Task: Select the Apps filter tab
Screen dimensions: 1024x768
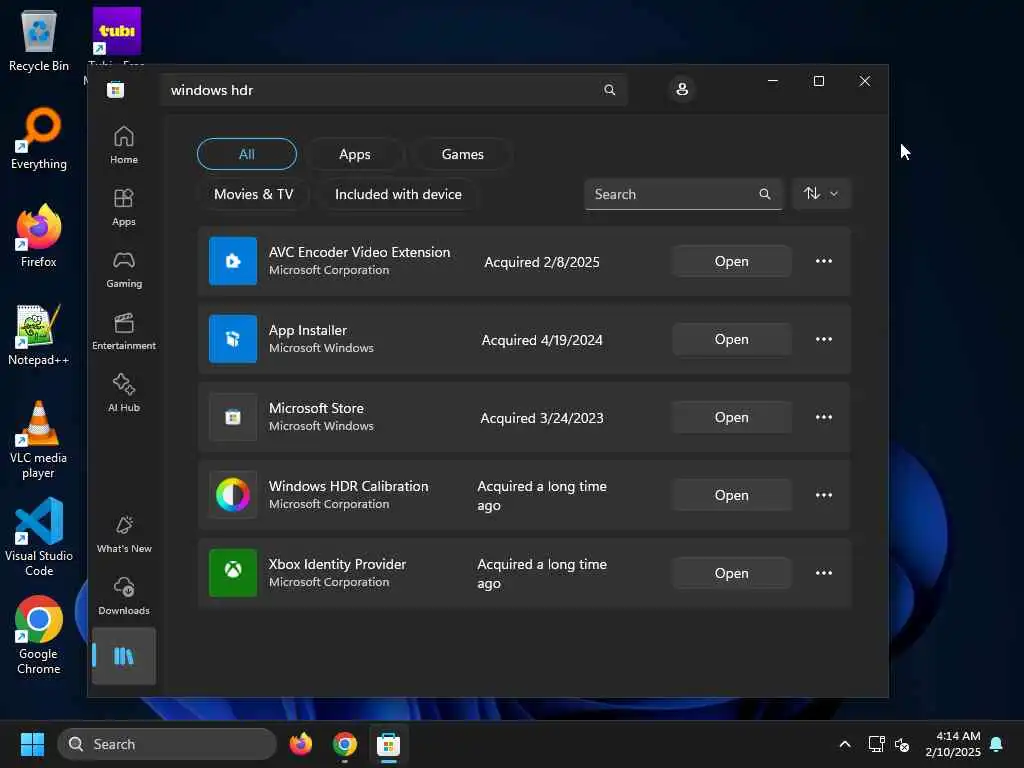Action: pyautogui.click(x=355, y=154)
